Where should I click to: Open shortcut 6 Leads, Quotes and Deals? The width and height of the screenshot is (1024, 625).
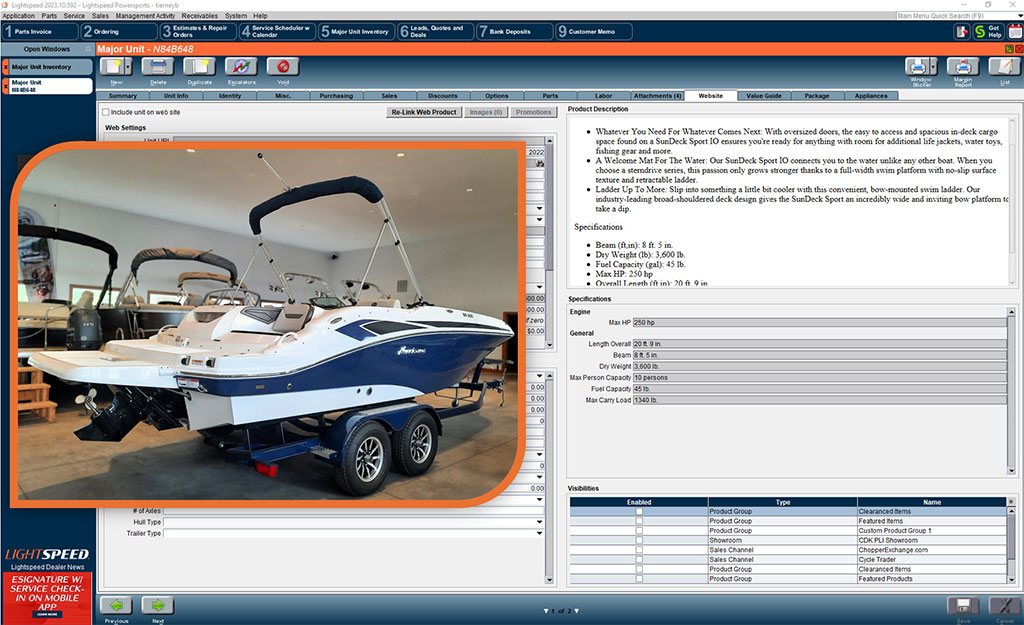pyautogui.click(x=436, y=31)
